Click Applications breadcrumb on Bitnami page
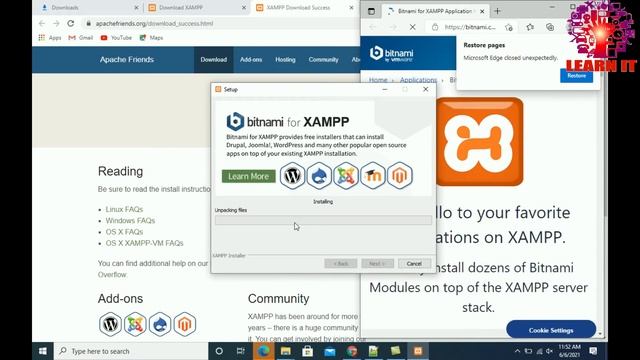Viewport: 640px width, 360px height. pos(418,80)
